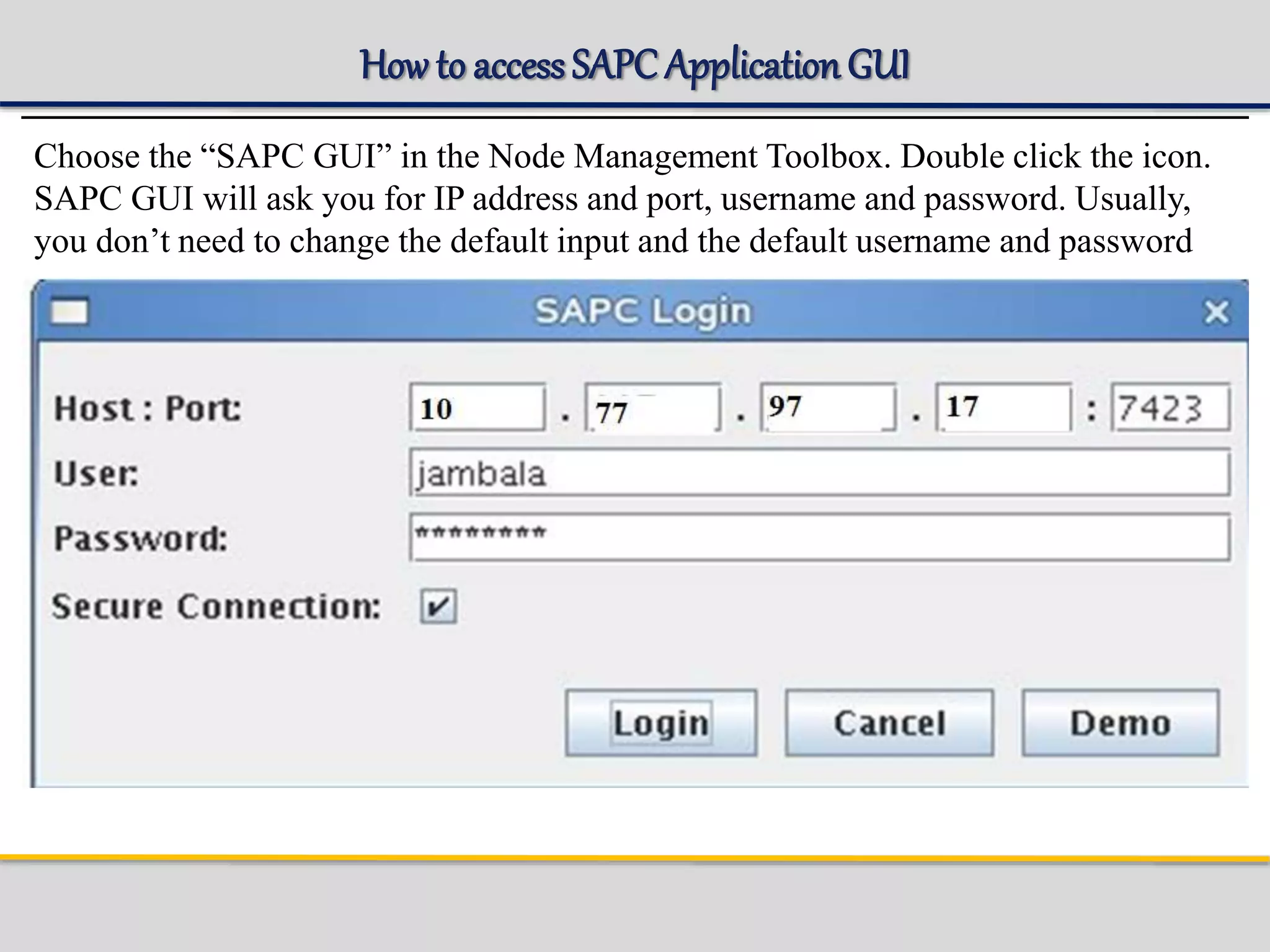Click the slide heading How to access SAPC Application GUI
This screenshot has width=1270, height=952.
click(x=635, y=66)
